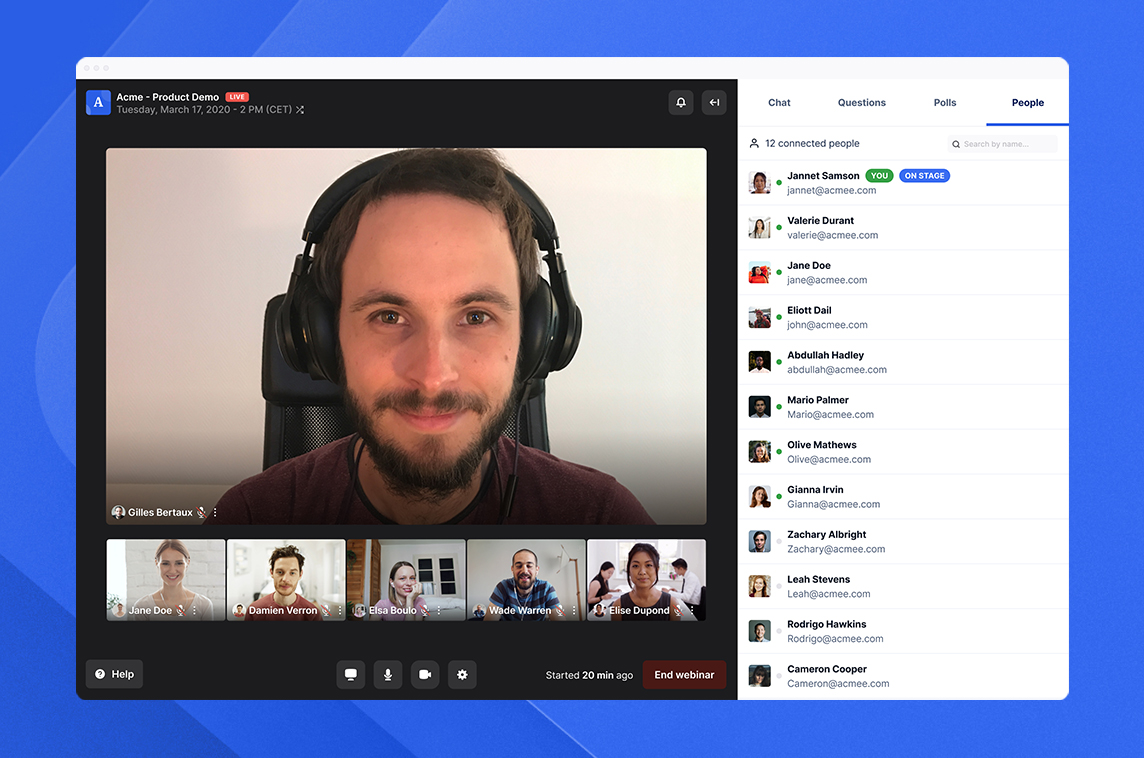Switch to the Chat tab

click(x=779, y=103)
